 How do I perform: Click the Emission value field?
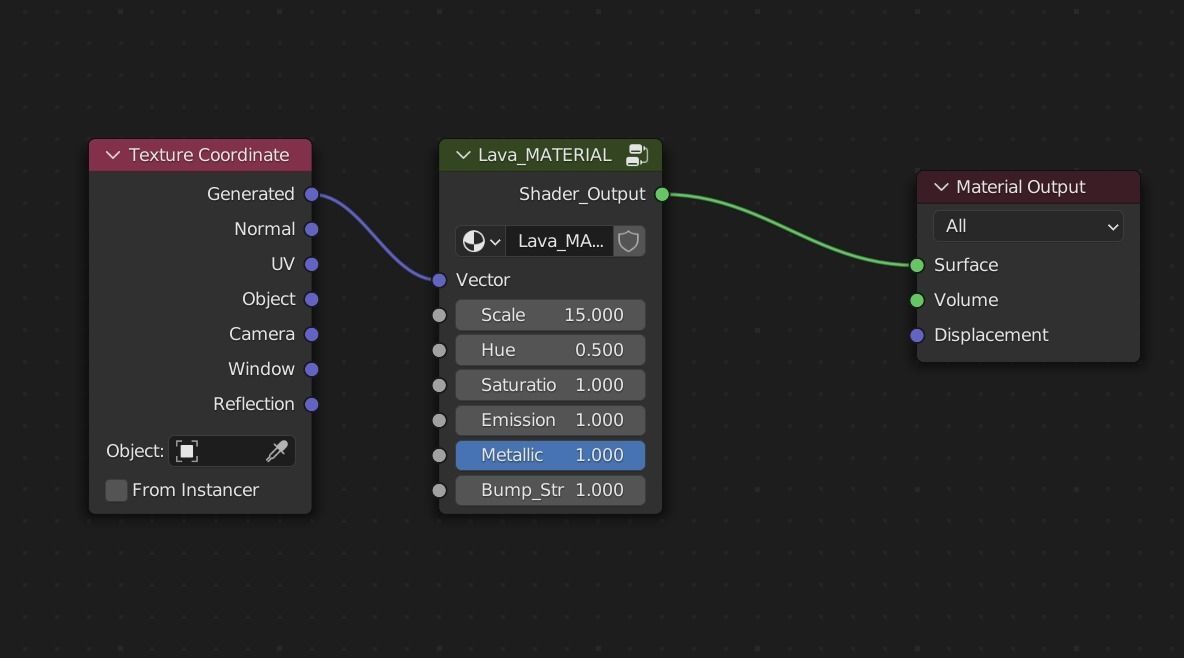[x=550, y=420]
